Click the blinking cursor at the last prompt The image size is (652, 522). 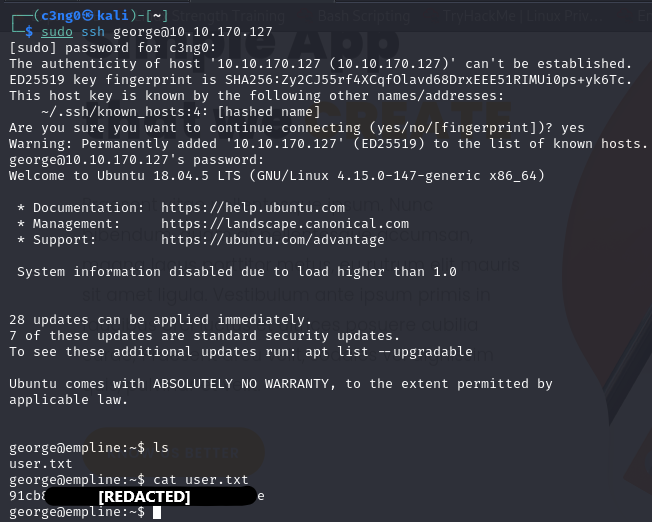pos(157,512)
